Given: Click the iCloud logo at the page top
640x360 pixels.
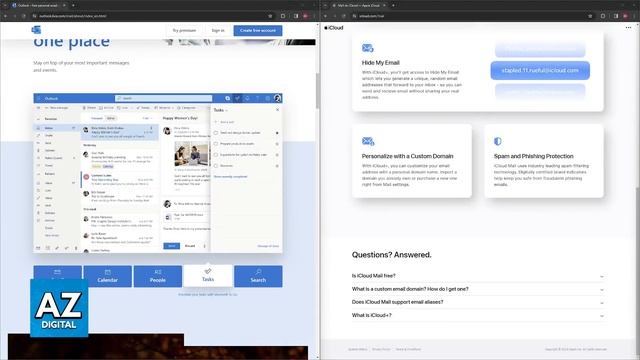Looking at the screenshot, I should click(x=334, y=28).
